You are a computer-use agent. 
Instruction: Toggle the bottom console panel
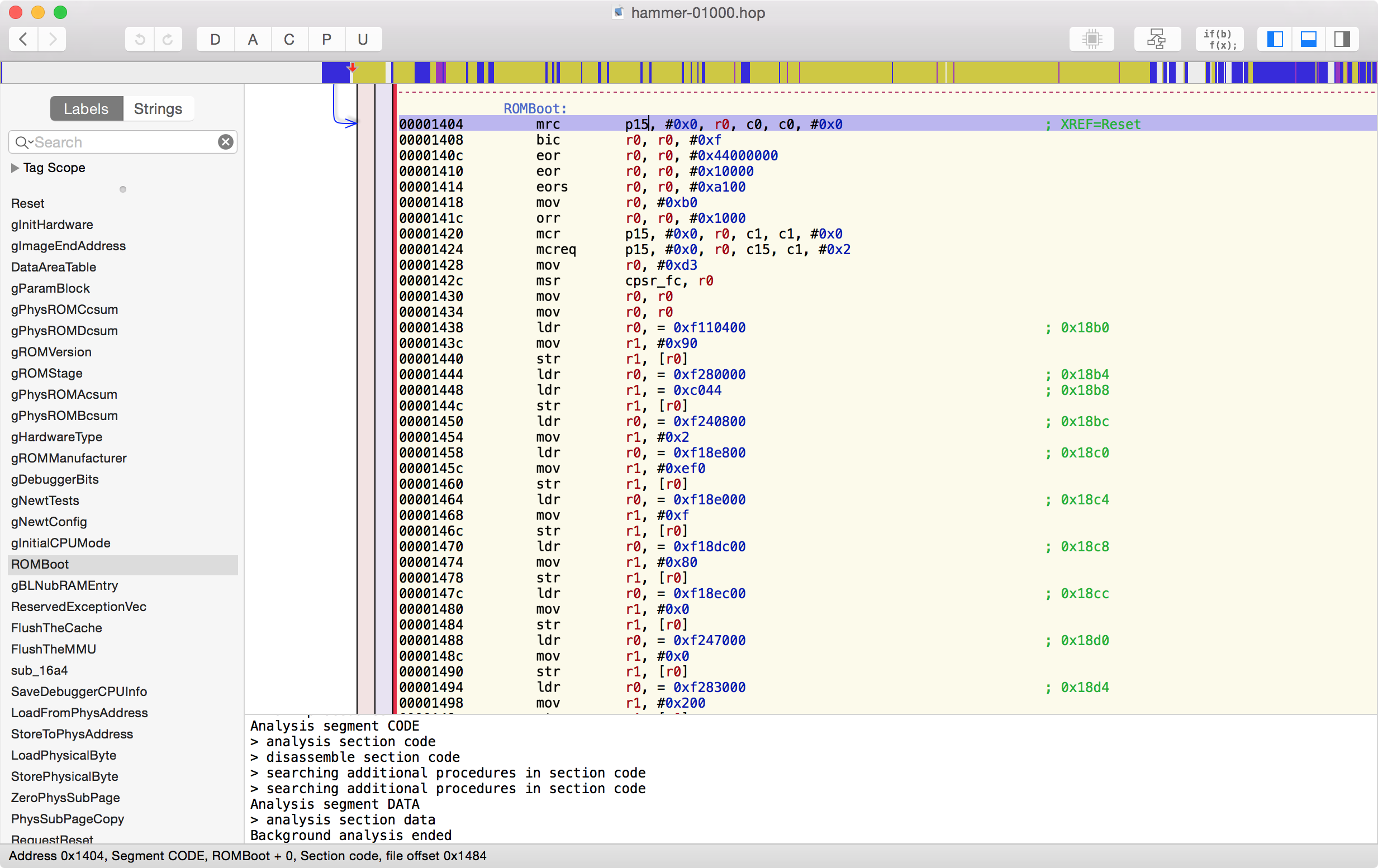pyautogui.click(x=1308, y=39)
